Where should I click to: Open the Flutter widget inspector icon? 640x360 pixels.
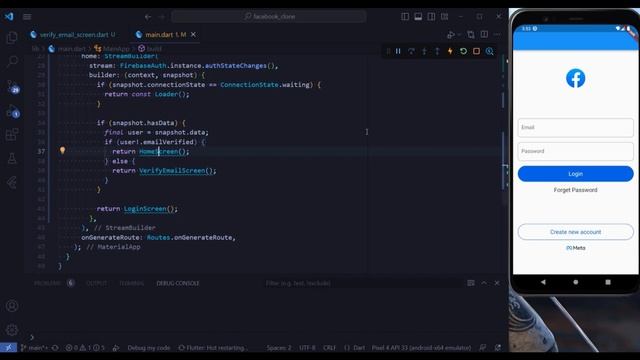tap(489, 51)
